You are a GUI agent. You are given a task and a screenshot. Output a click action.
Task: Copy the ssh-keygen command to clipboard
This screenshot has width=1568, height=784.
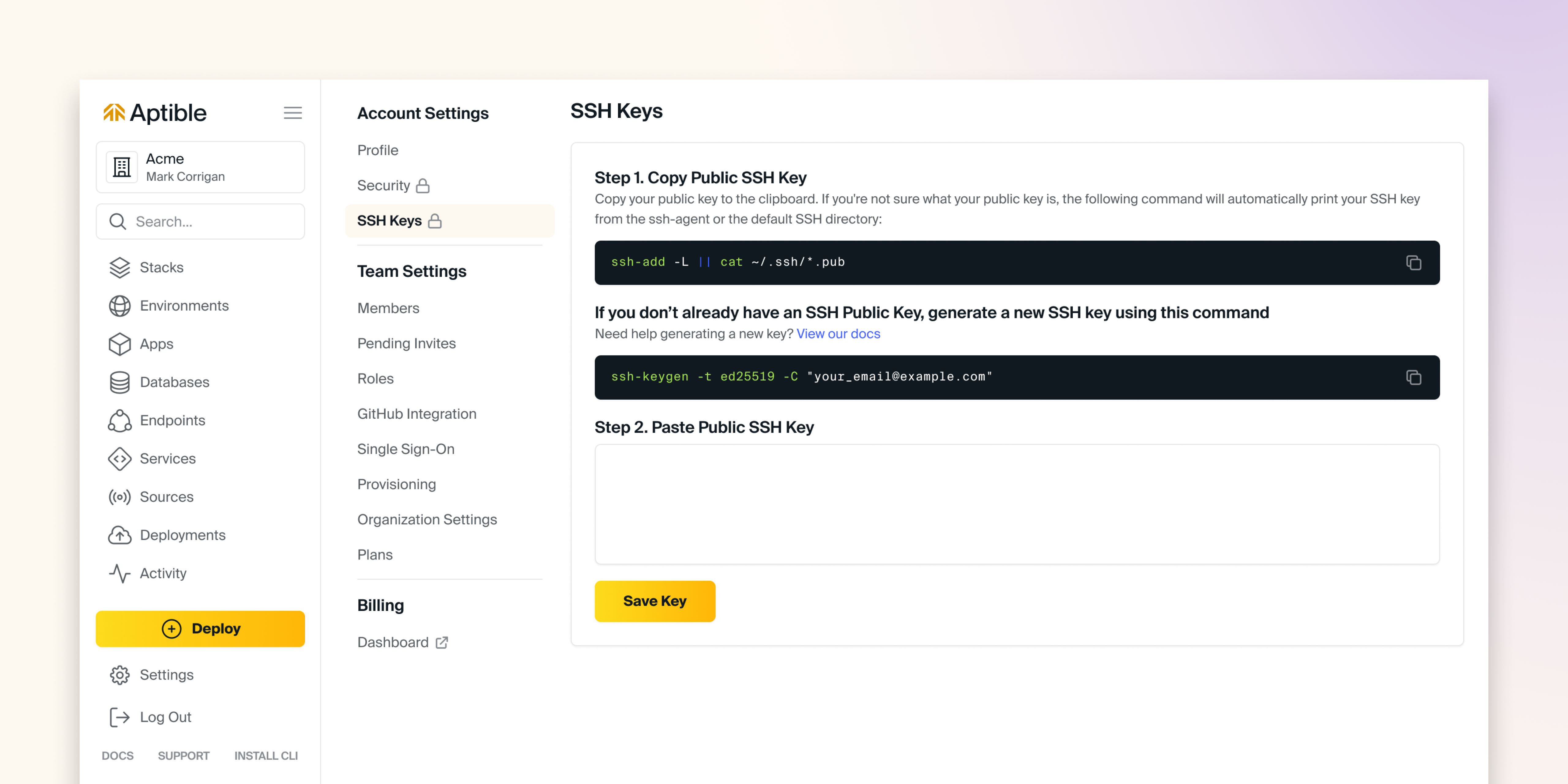point(1413,377)
